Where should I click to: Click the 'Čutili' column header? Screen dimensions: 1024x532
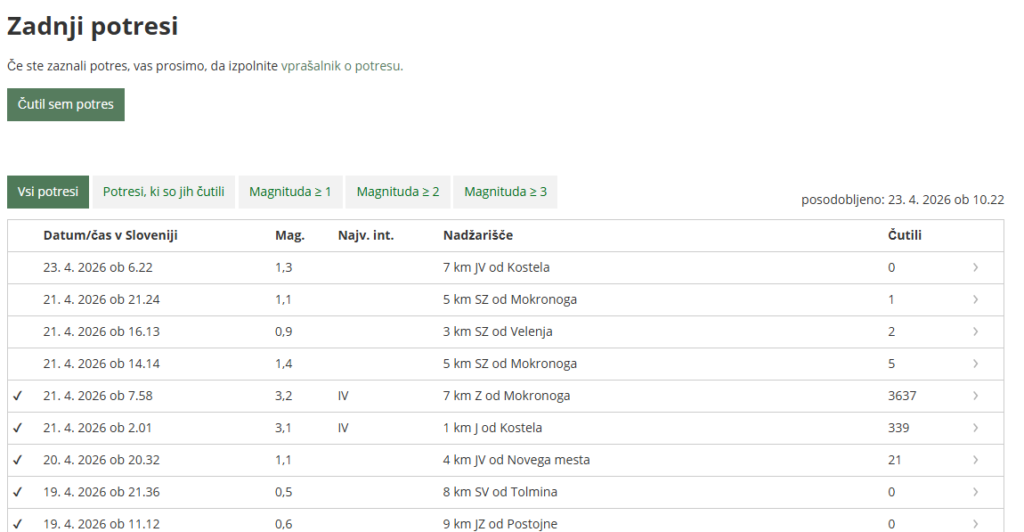click(904, 236)
